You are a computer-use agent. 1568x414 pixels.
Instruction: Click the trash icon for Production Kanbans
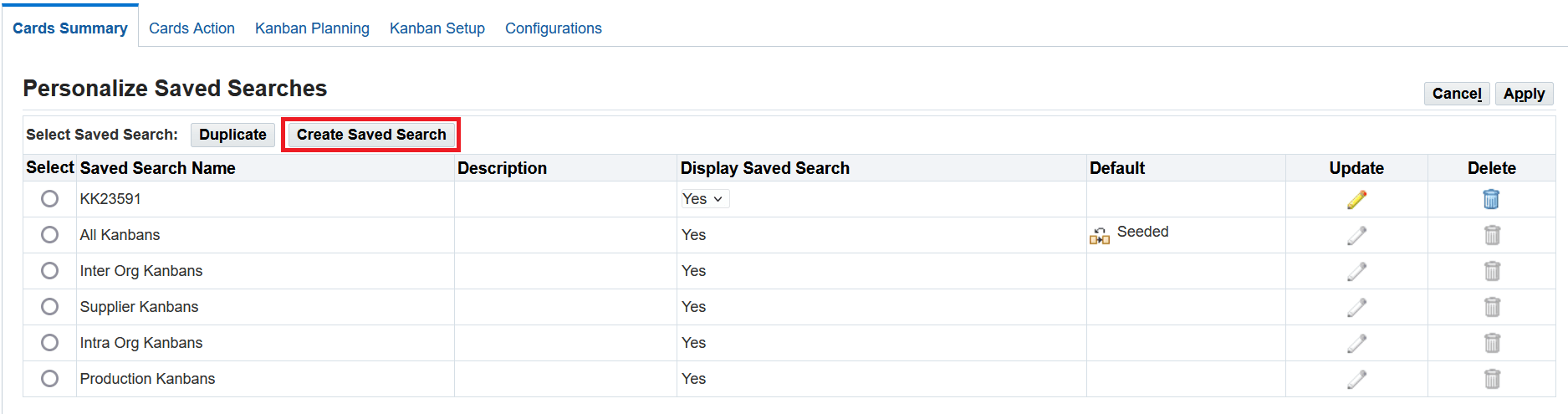coord(1491,379)
